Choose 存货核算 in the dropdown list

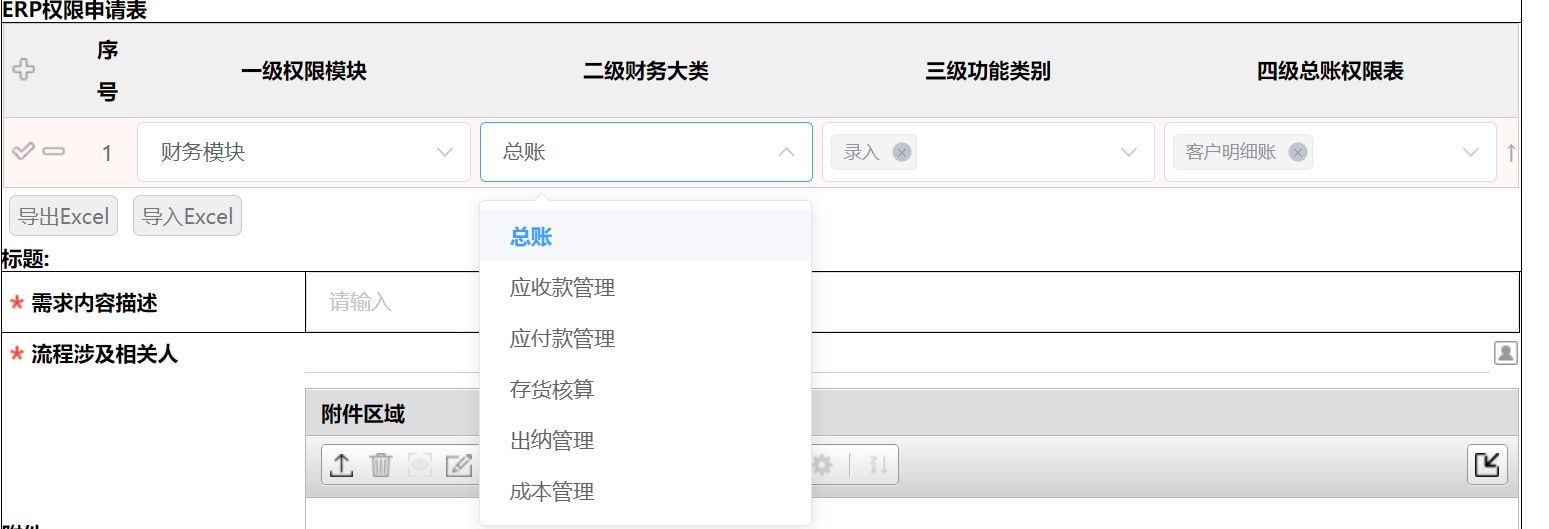coord(552,389)
